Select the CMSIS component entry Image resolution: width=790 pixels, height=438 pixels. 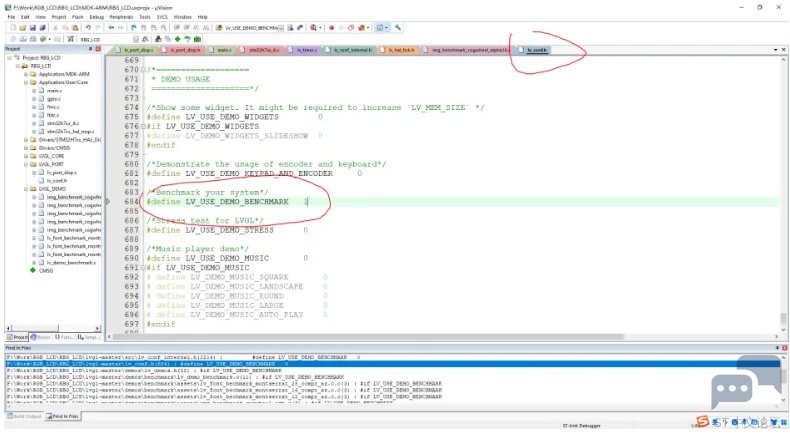click(x=46, y=271)
